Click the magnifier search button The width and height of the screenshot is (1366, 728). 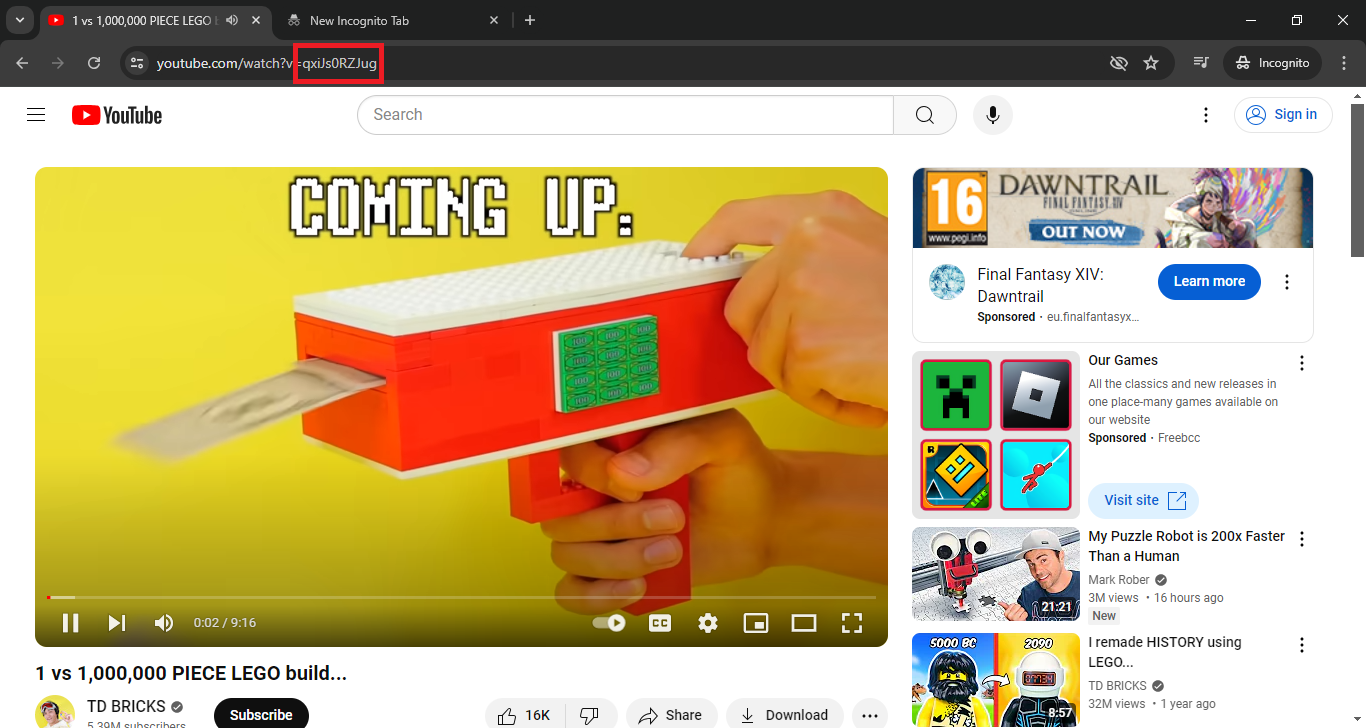(925, 115)
